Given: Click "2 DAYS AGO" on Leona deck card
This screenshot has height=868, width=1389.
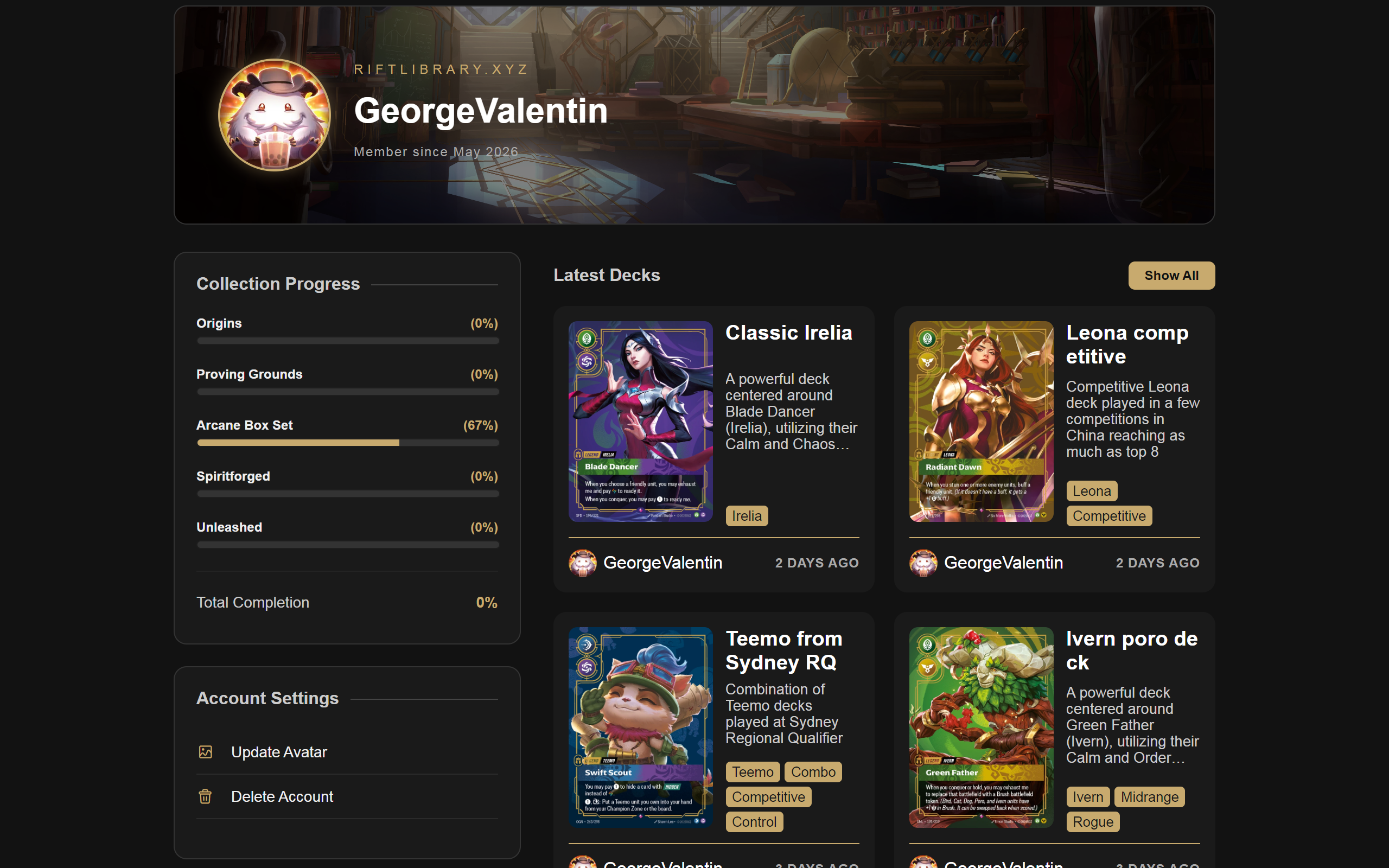Looking at the screenshot, I should (1158, 563).
